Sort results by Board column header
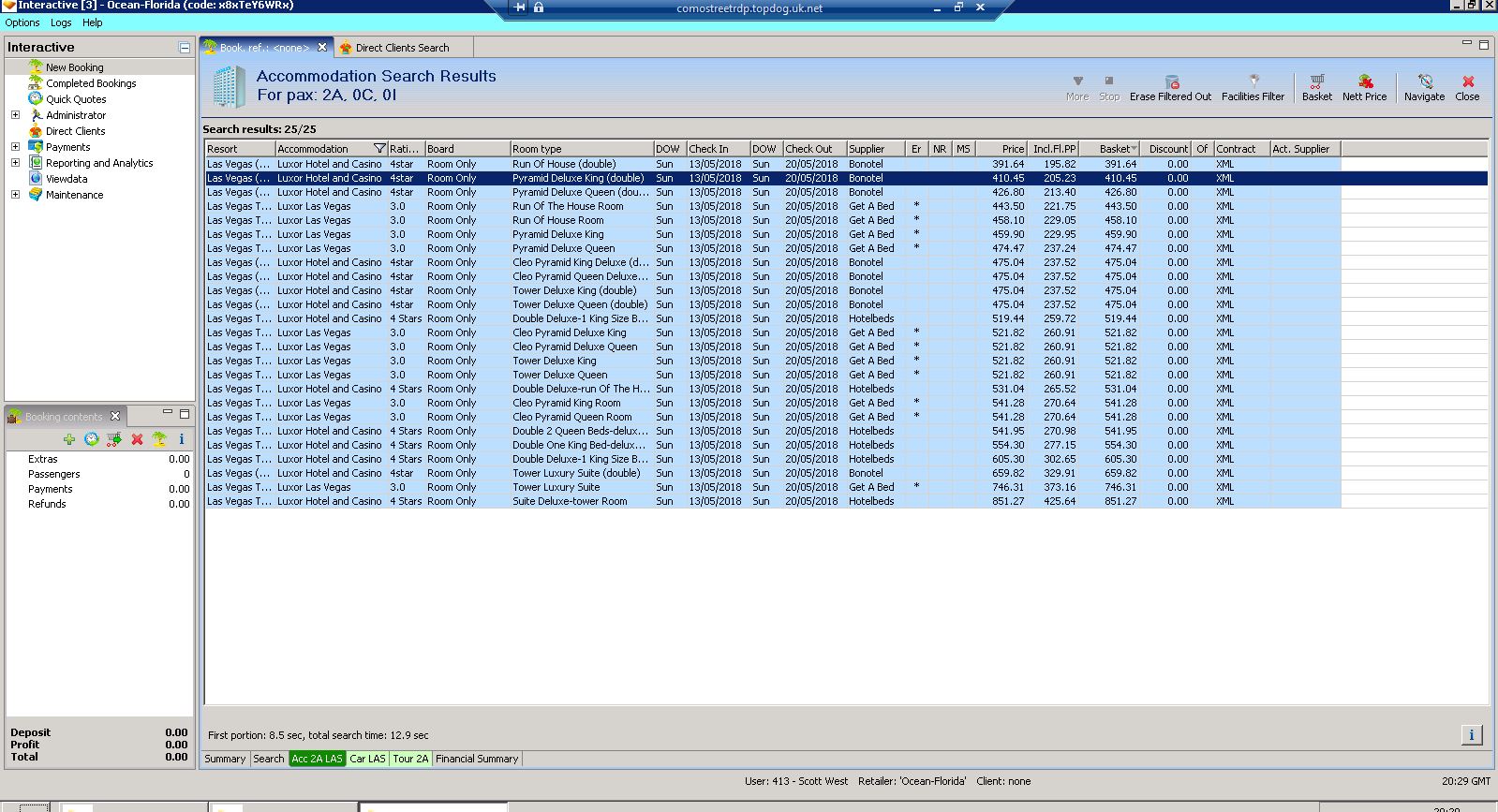This screenshot has width=1498, height=812. pyautogui.click(x=467, y=148)
